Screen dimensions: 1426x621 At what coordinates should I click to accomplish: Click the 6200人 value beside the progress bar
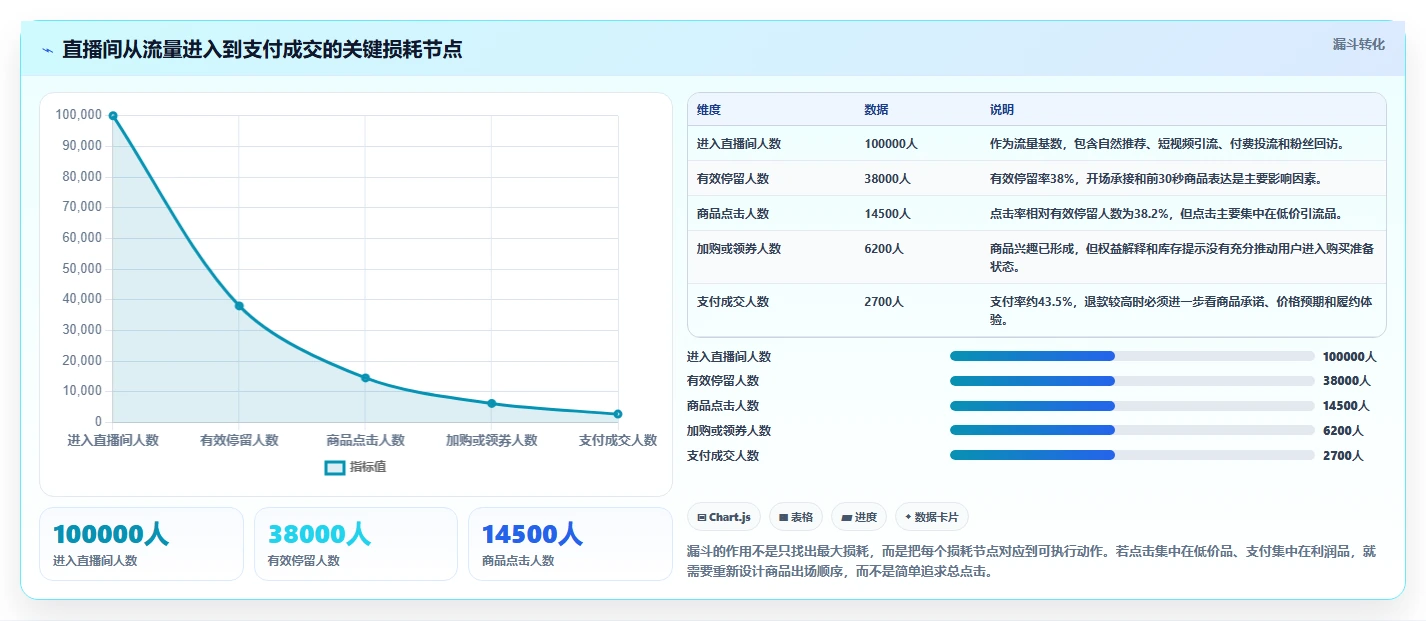pyautogui.click(x=1343, y=430)
